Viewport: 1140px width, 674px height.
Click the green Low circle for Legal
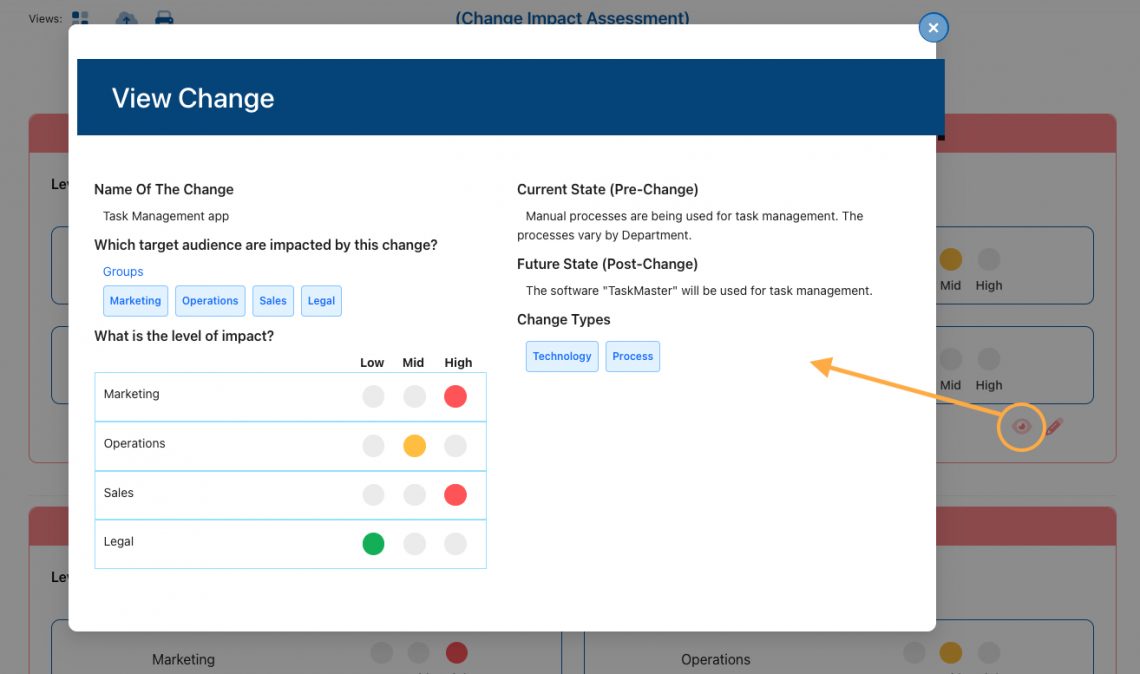[x=373, y=543]
